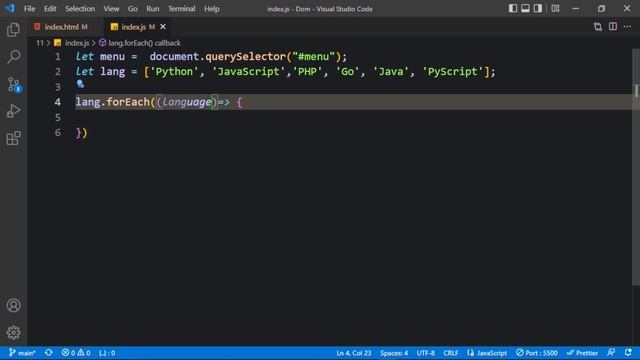640x360 pixels.
Task: Toggle Panel layout icon
Action: pos(525,8)
